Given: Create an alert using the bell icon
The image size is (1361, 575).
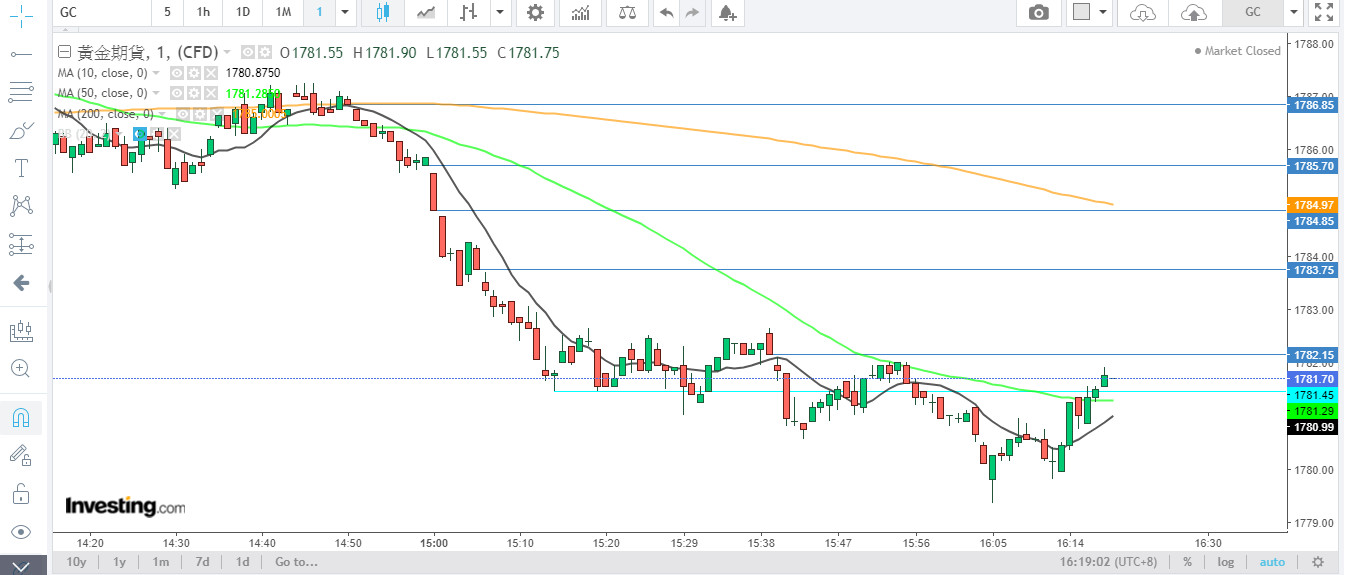Looking at the screenshot, I should point(726,13).
